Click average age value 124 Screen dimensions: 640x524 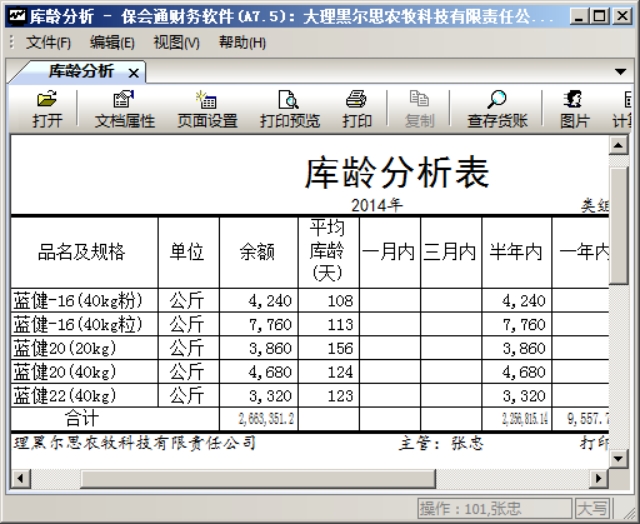click(340, 372)
